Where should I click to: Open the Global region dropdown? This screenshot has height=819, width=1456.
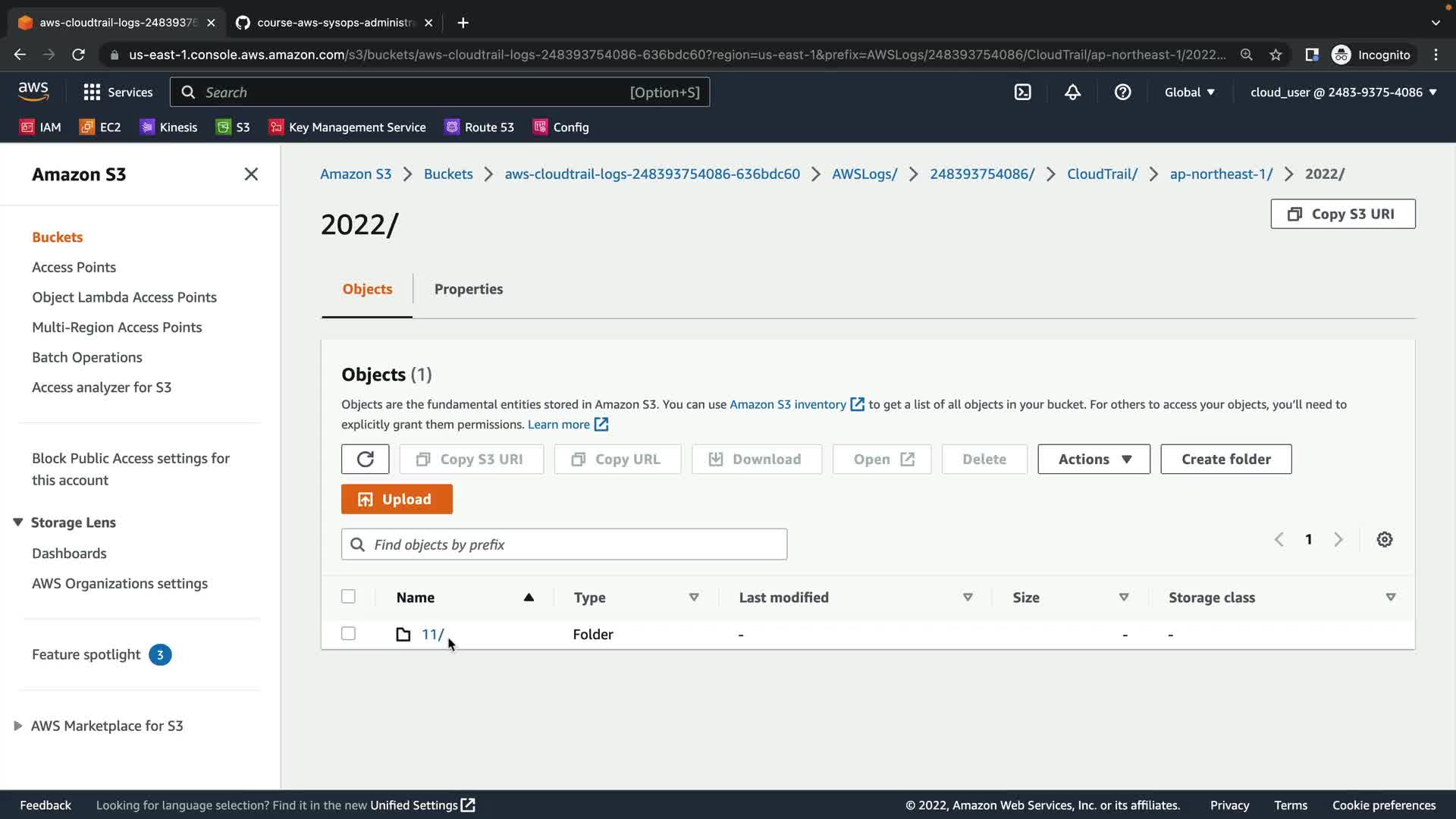pyautogui.click(x=1189, y=93)
